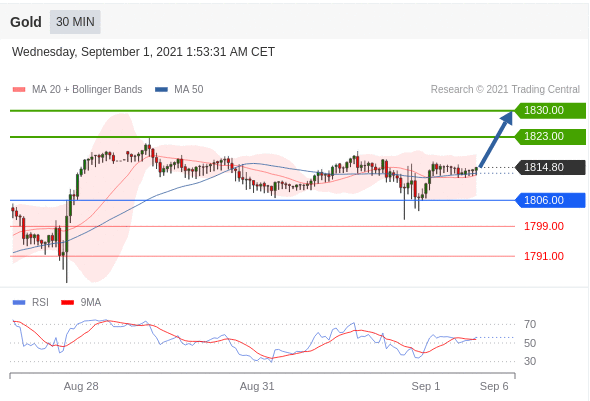Click the Sep 1 date axis label

426,386
